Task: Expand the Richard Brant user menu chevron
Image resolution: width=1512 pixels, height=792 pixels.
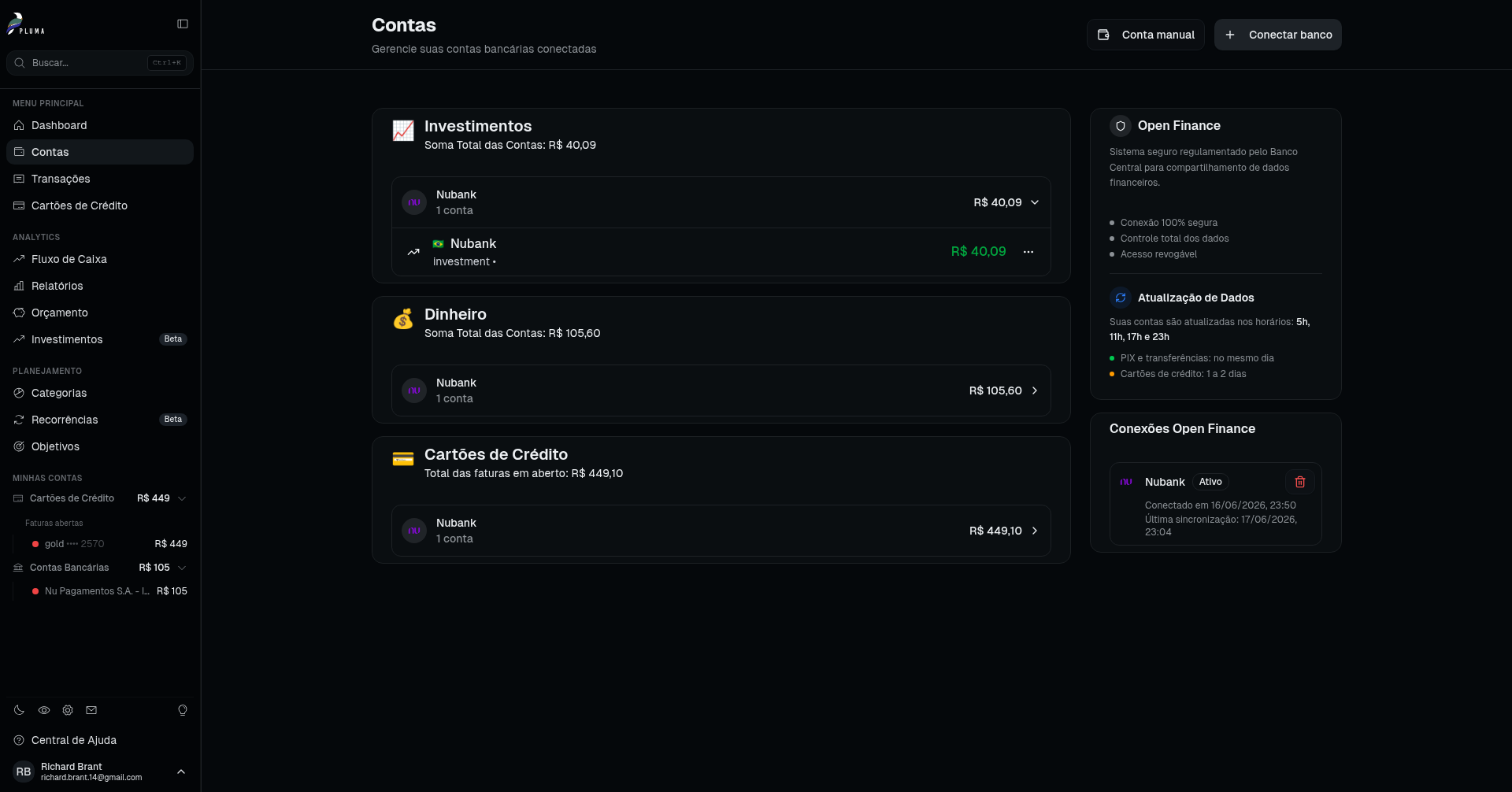Action: pos(181,772)
